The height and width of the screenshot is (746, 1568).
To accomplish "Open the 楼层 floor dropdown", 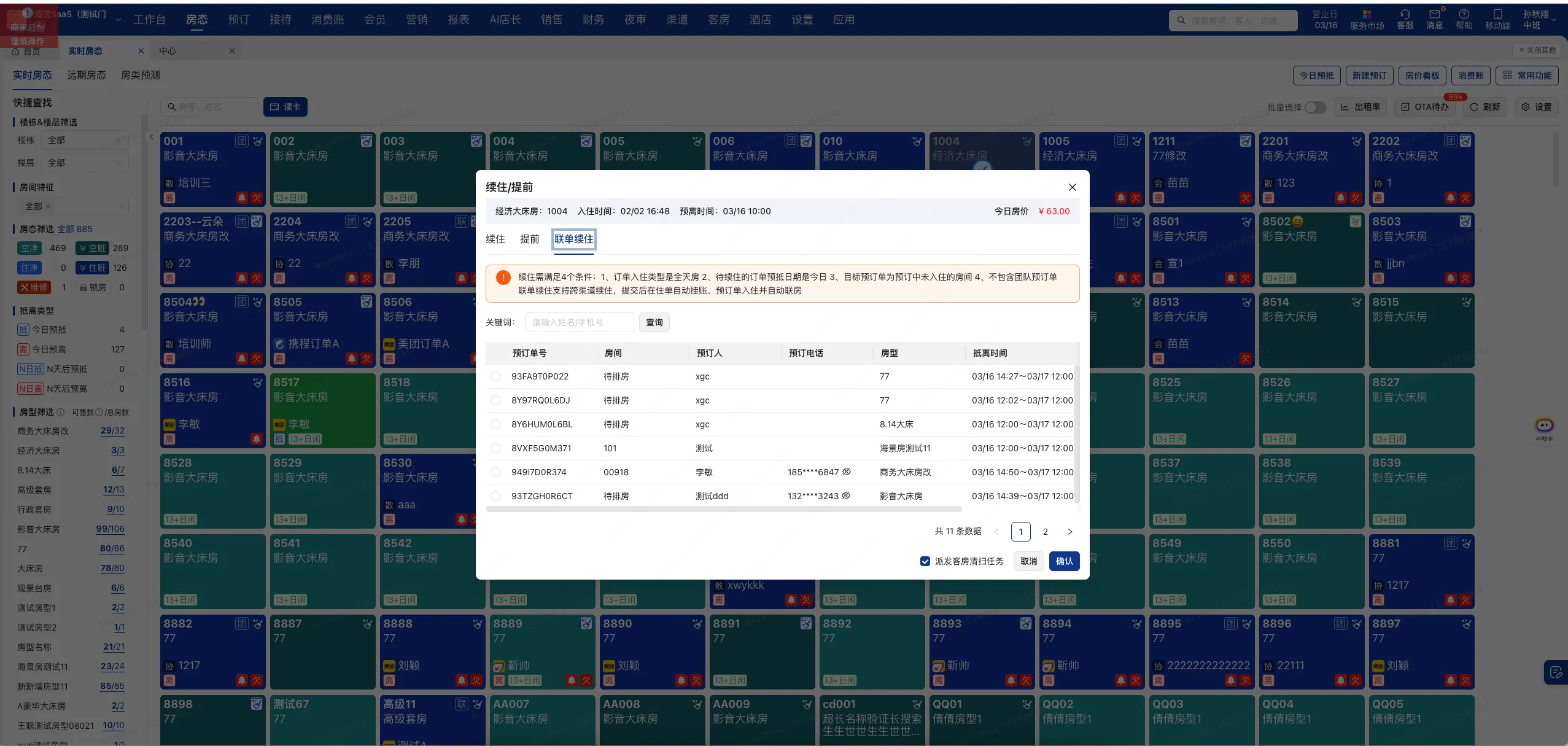I will pyautogui.click(x=83, y=162).
